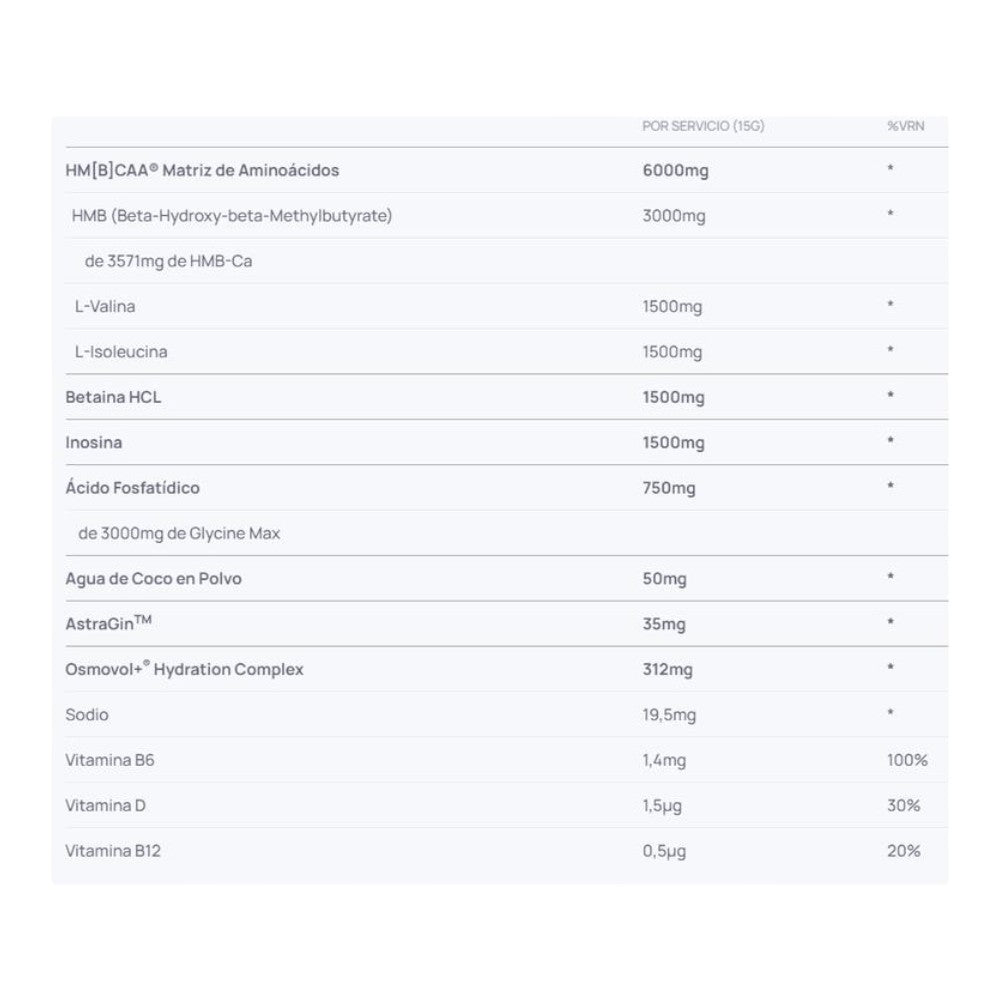
Task: Click the POR SERVICIO (15G) column header
Action: tap(703, 126)
